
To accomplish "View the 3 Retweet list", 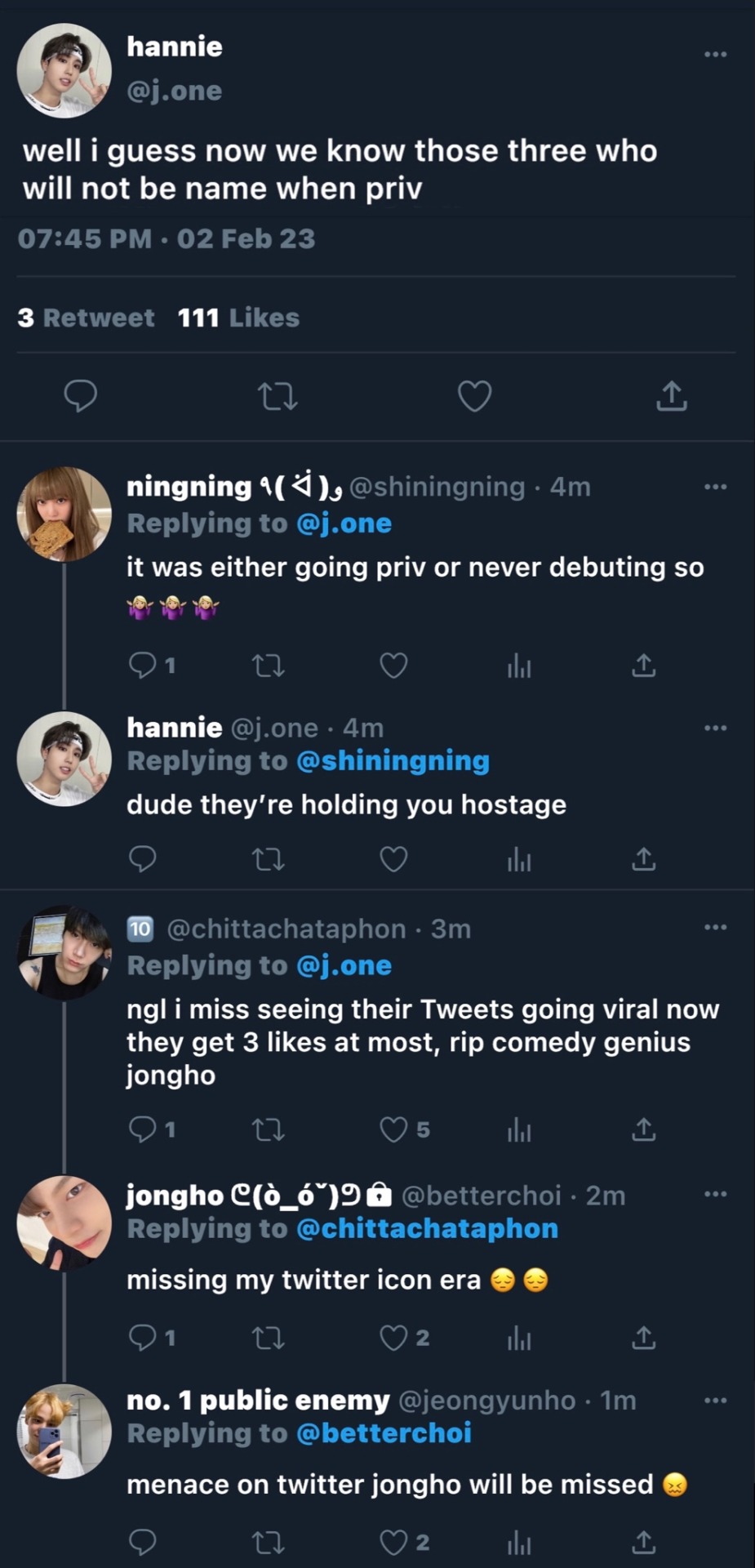I will click(86, 318).
